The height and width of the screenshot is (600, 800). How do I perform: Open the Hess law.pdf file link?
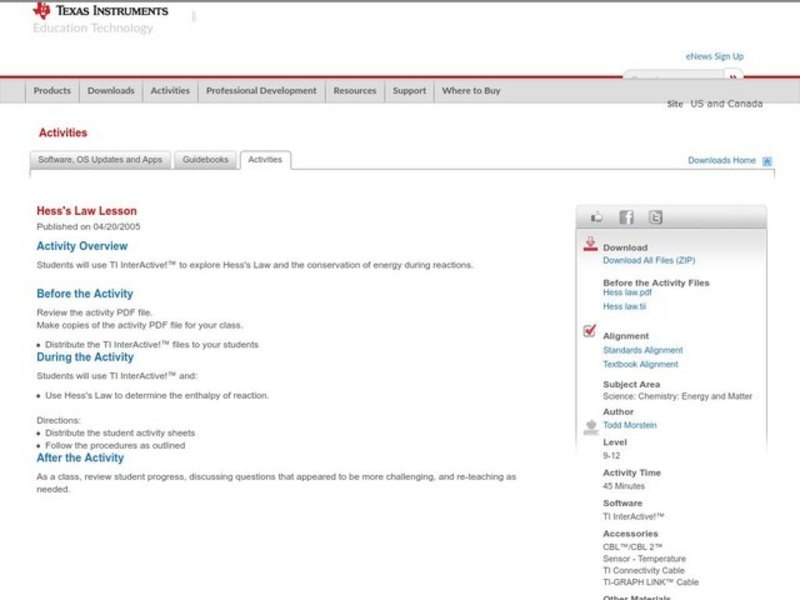627,293
